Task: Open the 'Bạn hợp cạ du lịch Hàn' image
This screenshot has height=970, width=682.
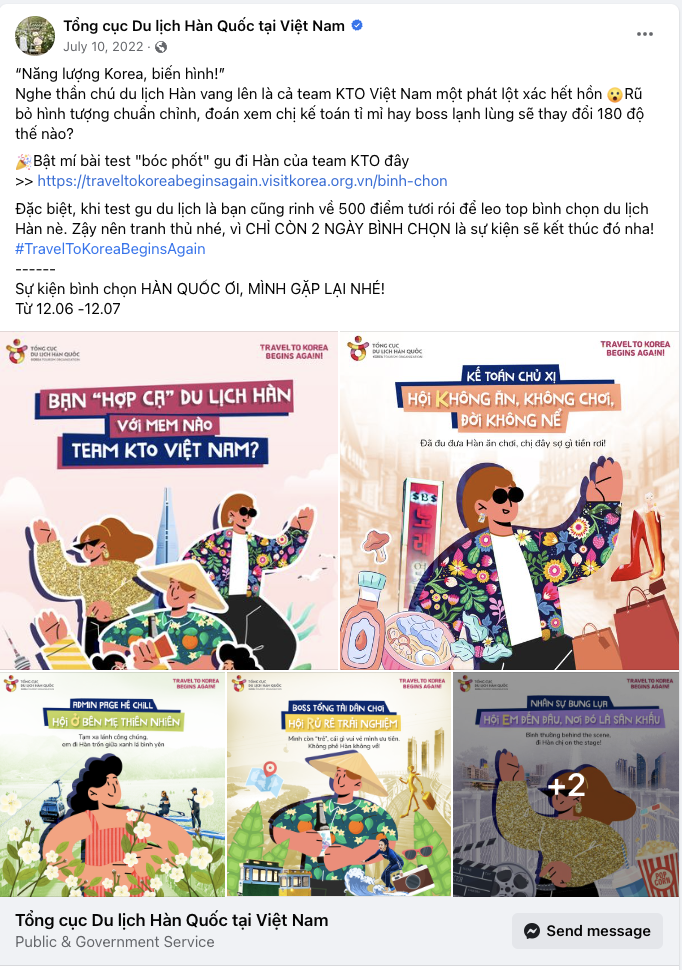Action: coord(169,500)
